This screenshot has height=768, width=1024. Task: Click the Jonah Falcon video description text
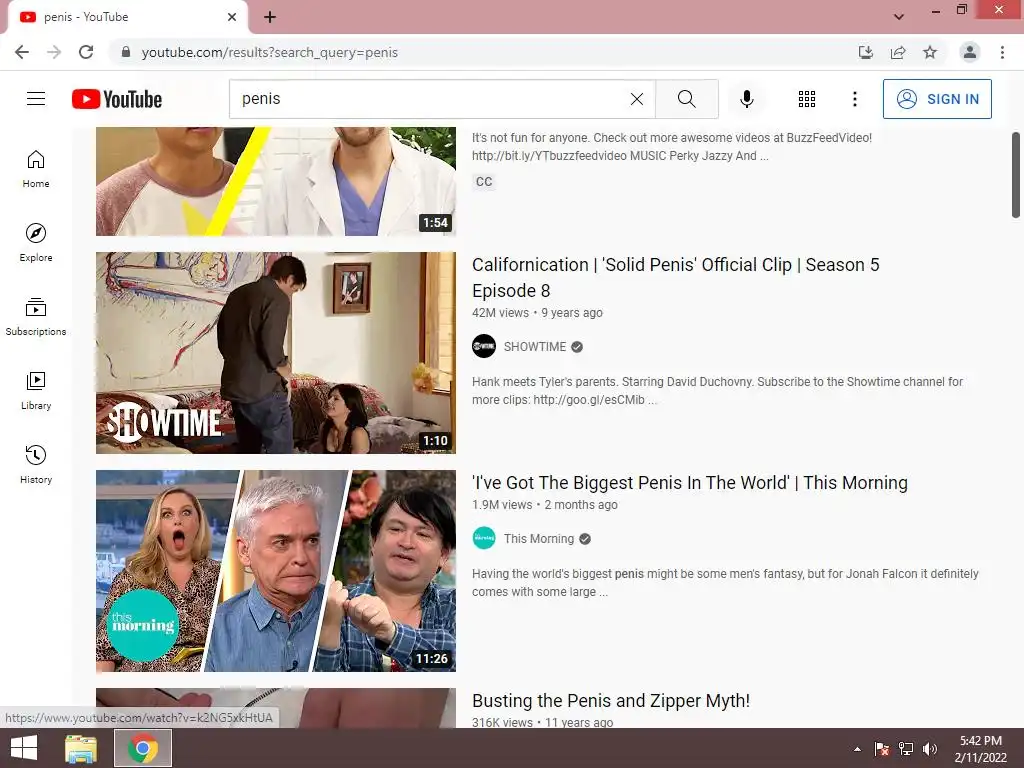point(725,583)
